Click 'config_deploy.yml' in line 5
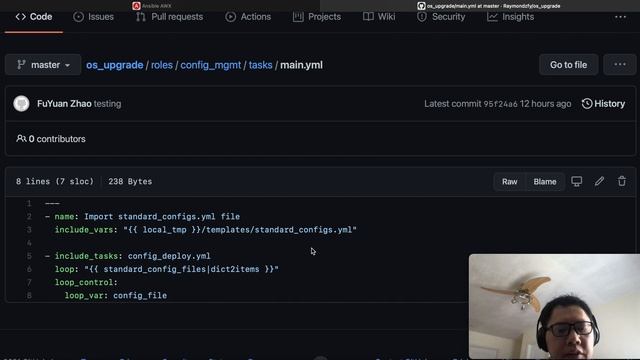The image size is (640, 360). tap(169, 256)
